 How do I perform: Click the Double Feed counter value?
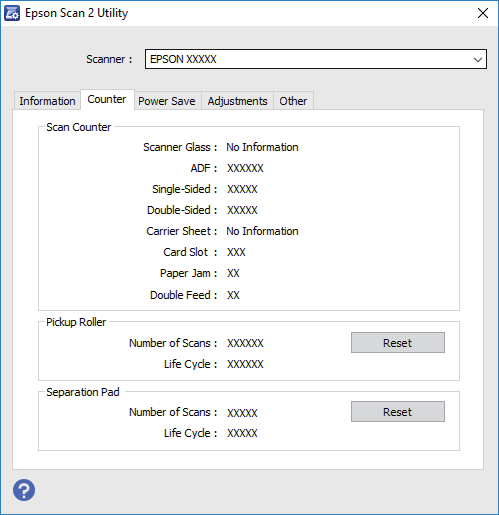[x=233, y=295]
